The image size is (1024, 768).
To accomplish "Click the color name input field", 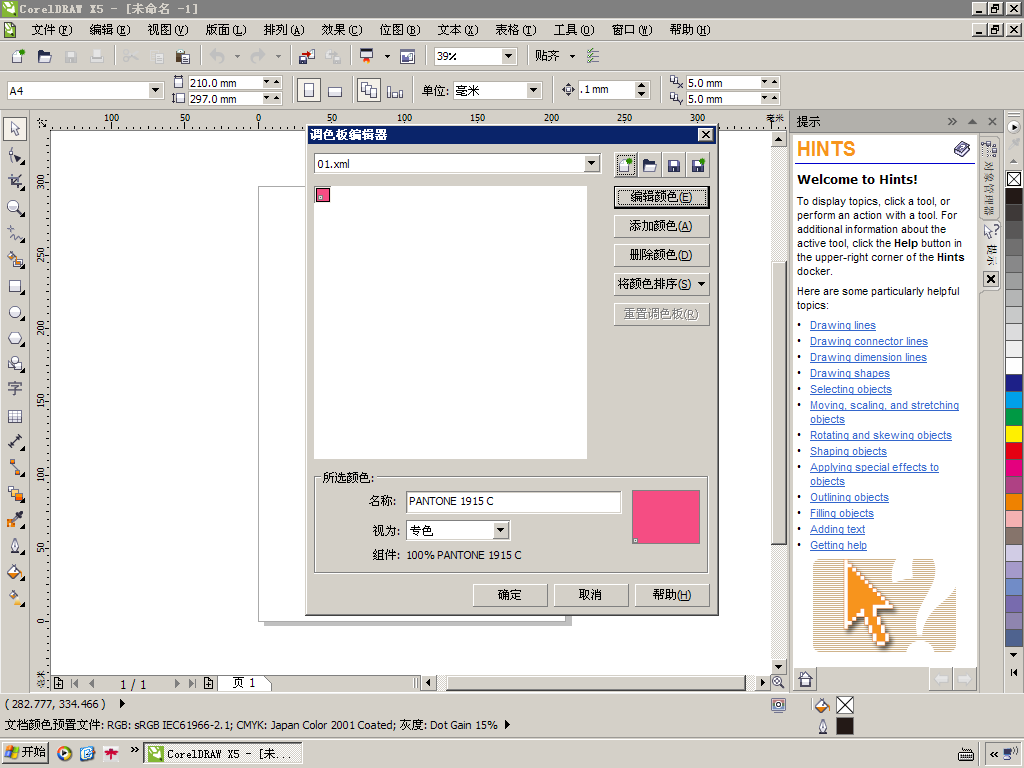I will (x=513, y=501).
